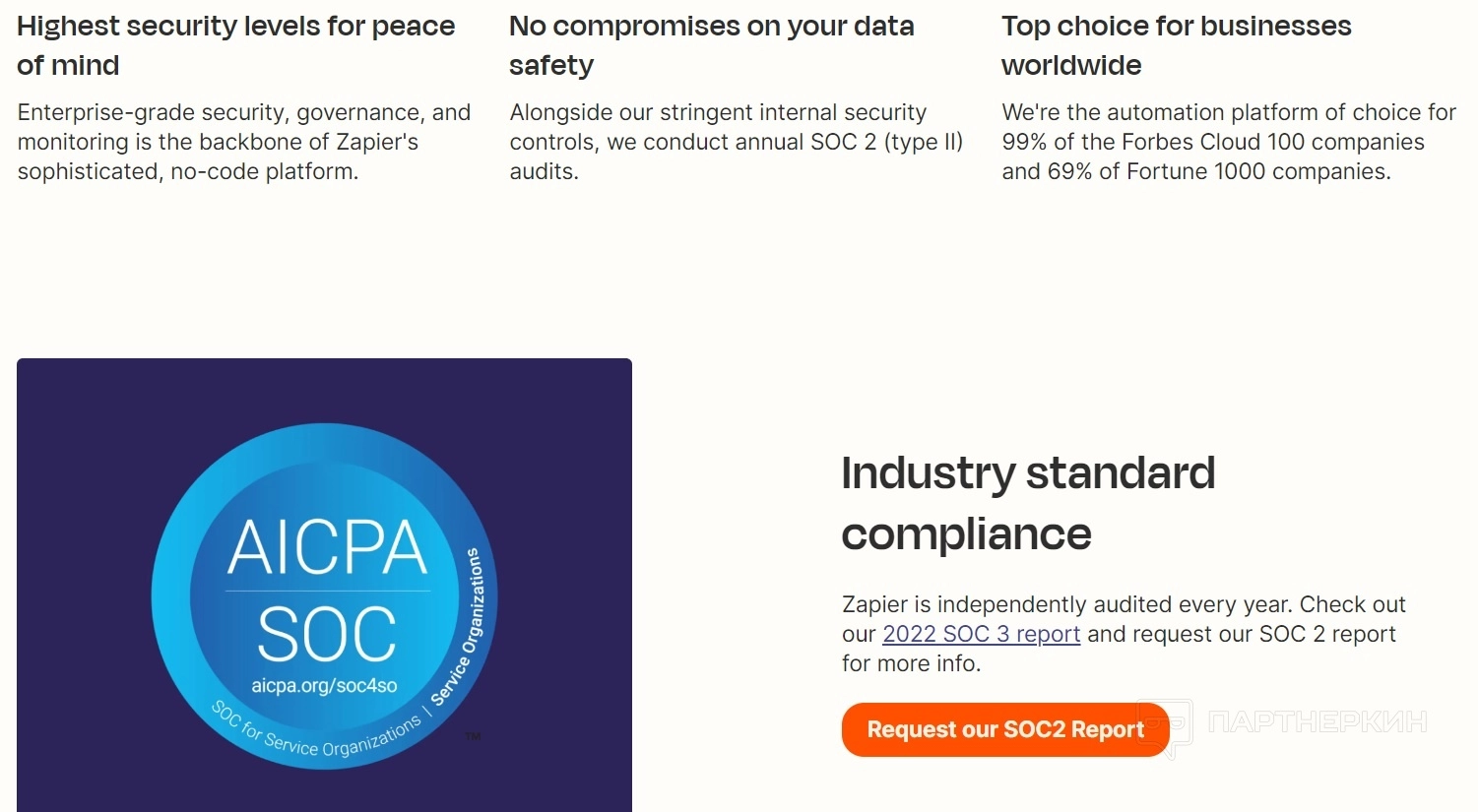Click the large SOC lettering in badge
This screenshot has height=812, width=1478.
coord(327,634)
